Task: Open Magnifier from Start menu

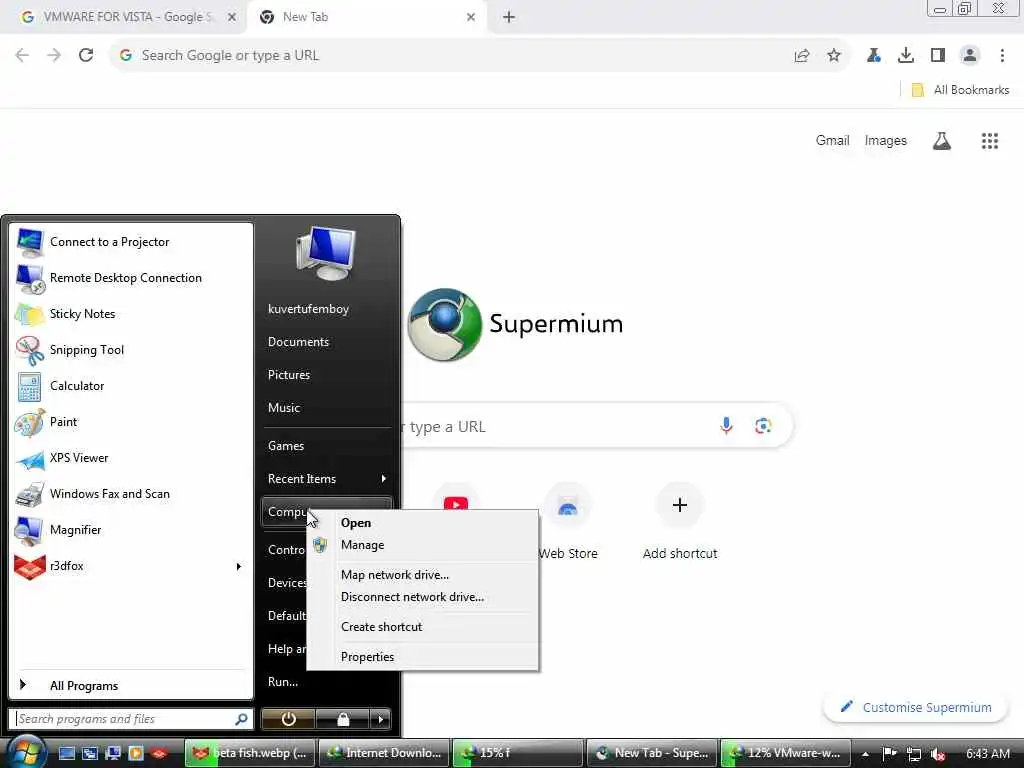Action: point(131,530)
